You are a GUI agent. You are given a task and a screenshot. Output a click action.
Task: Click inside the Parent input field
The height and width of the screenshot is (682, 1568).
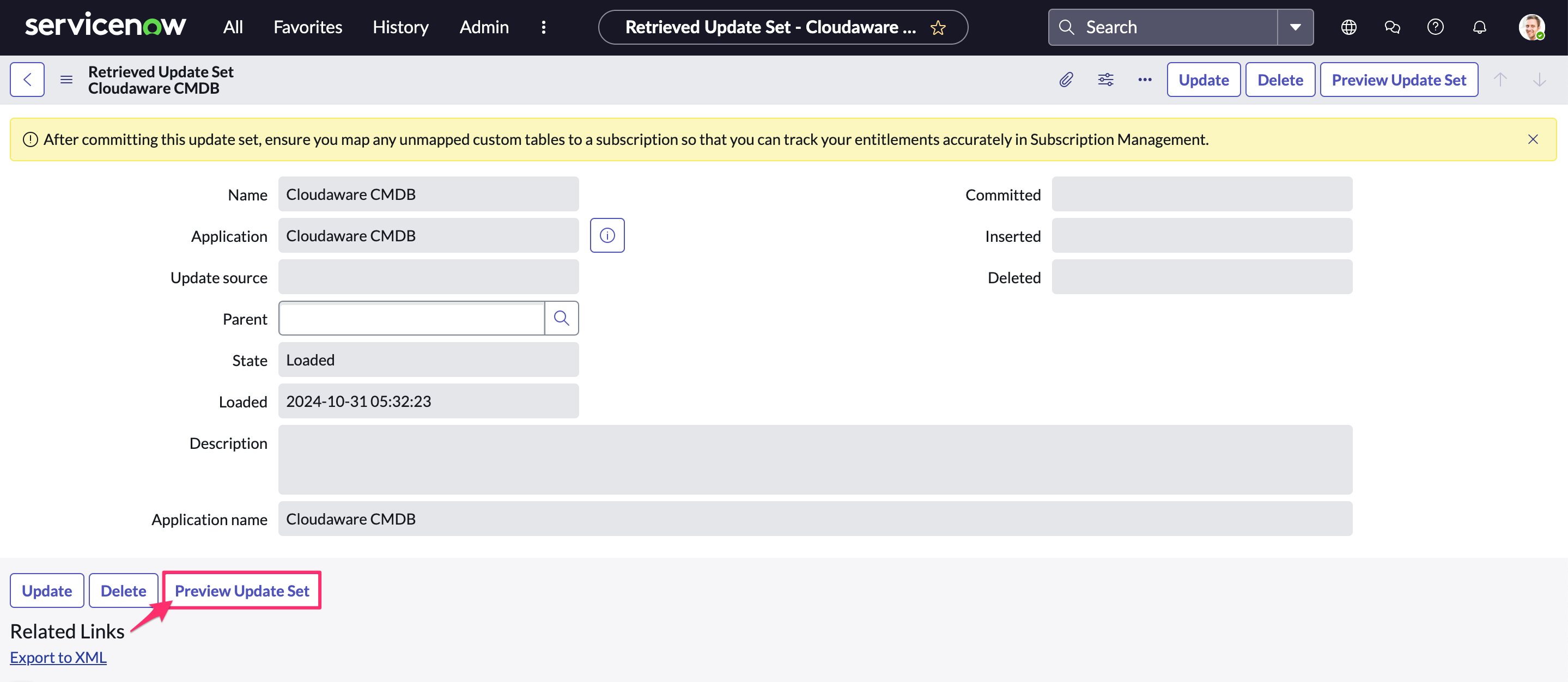(411, 318)
